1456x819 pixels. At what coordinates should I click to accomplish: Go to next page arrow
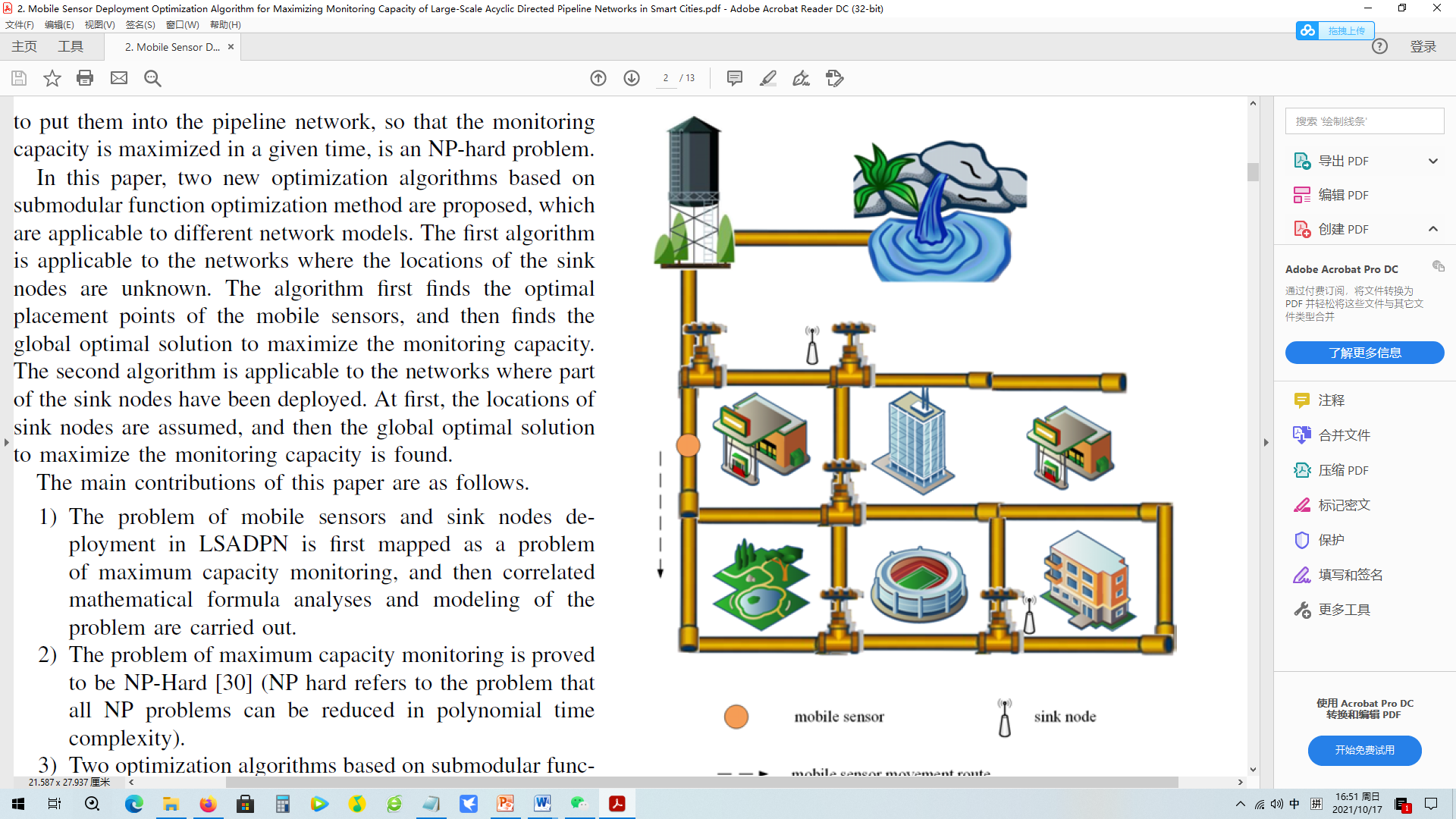click(632, 78)
